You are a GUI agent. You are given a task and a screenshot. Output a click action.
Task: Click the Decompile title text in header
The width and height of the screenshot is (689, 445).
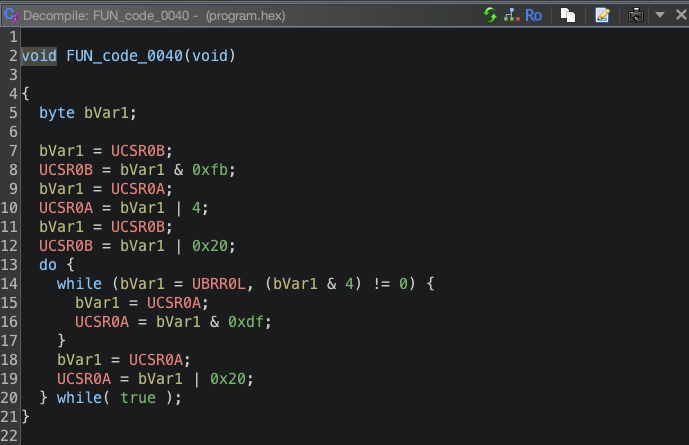pos(154,16)
